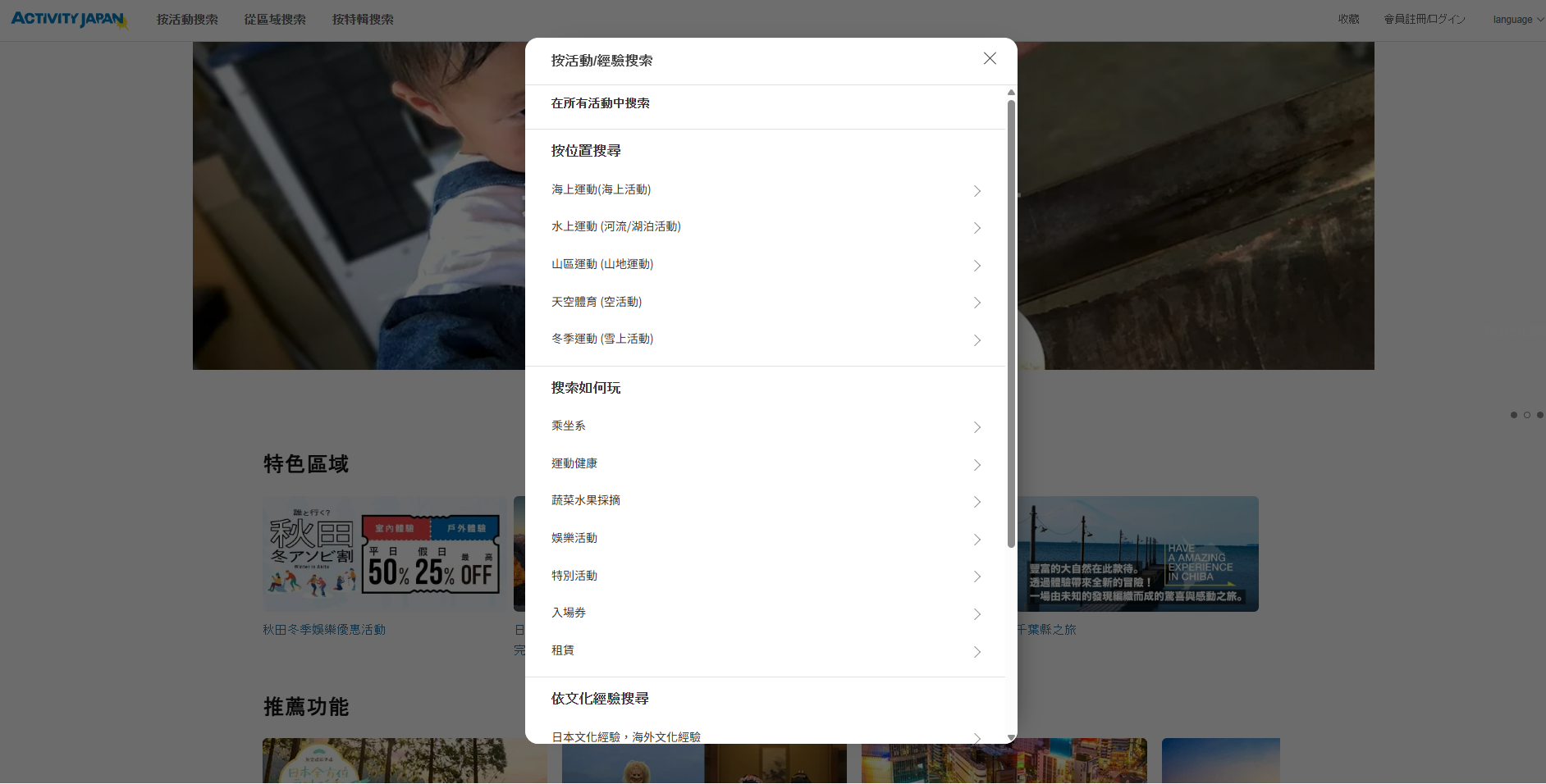This screenshot has width=1546, height=784.
Task: Select 乘坐系 row
Action: click(x=765, y=426)
